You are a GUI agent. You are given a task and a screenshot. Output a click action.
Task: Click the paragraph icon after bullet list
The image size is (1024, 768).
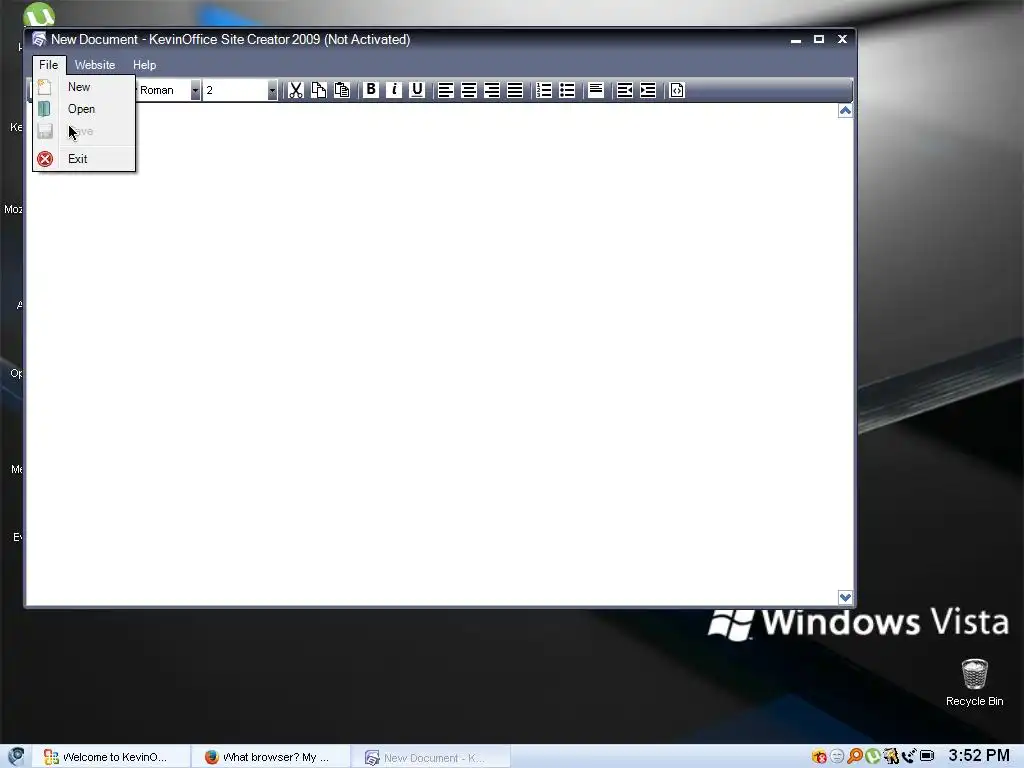(x=596, y=90)
